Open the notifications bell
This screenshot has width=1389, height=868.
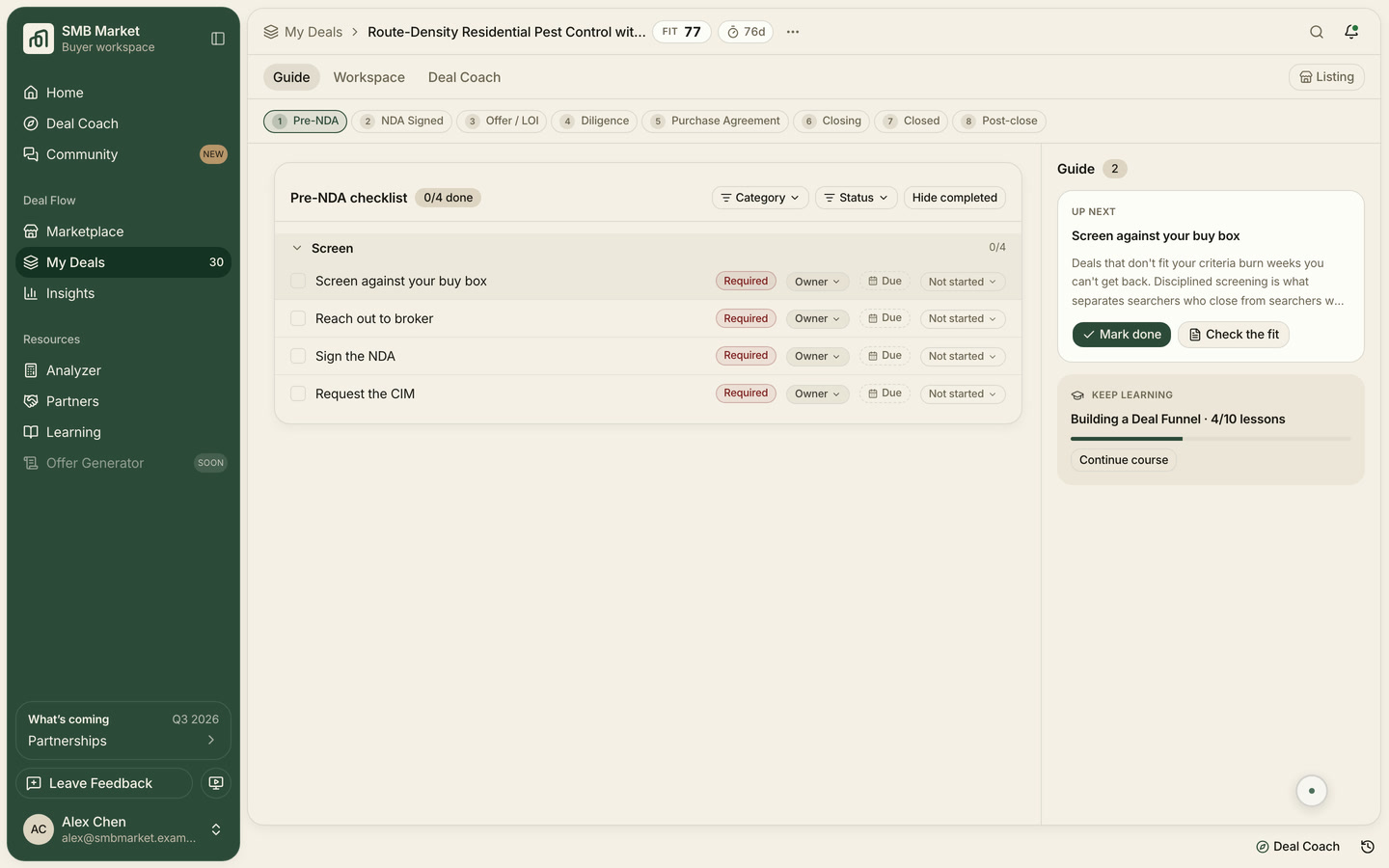[x=1351, y=32]
